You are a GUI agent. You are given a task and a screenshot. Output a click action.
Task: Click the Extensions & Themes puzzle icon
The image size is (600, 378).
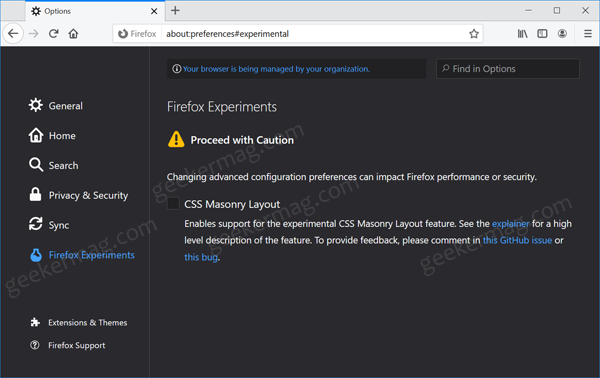tap(35, 322)
